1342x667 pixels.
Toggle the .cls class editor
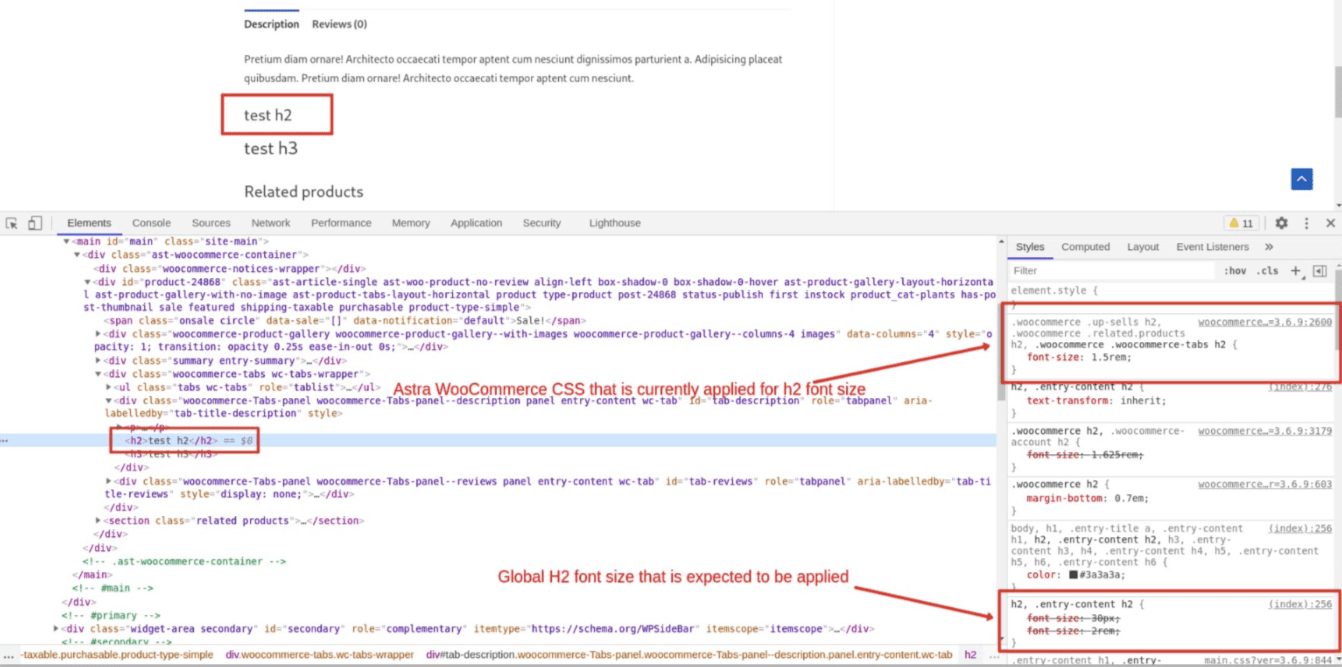click(1268, 271)
